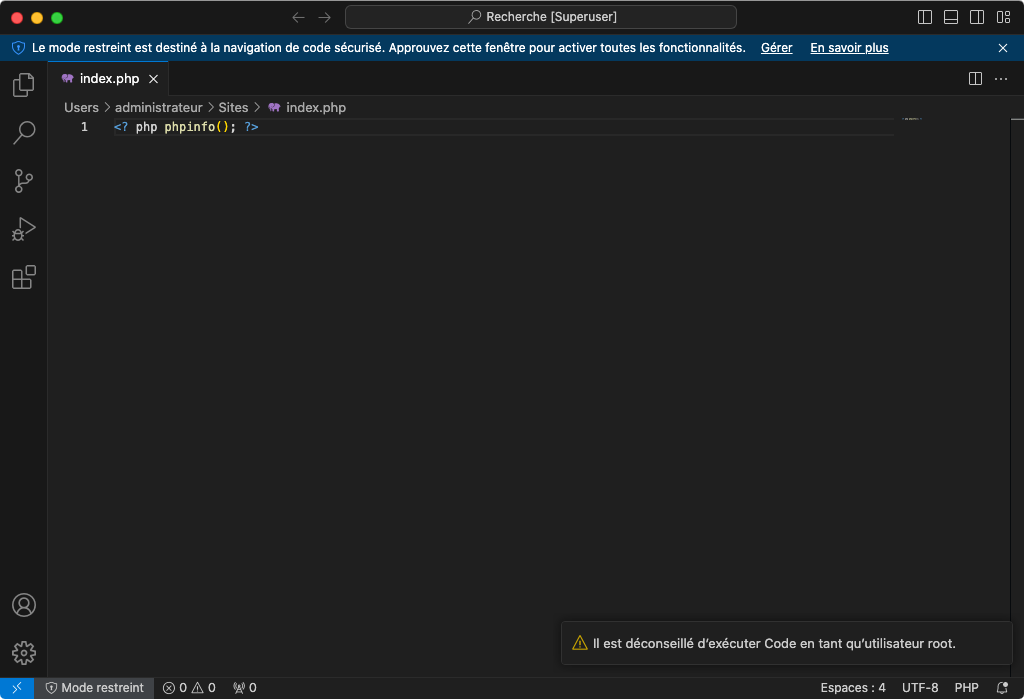The width and height of the screenshot is (1024, 699).
Task: Open the editor More Actions ellipsis menu
Action: [1001, 79]
